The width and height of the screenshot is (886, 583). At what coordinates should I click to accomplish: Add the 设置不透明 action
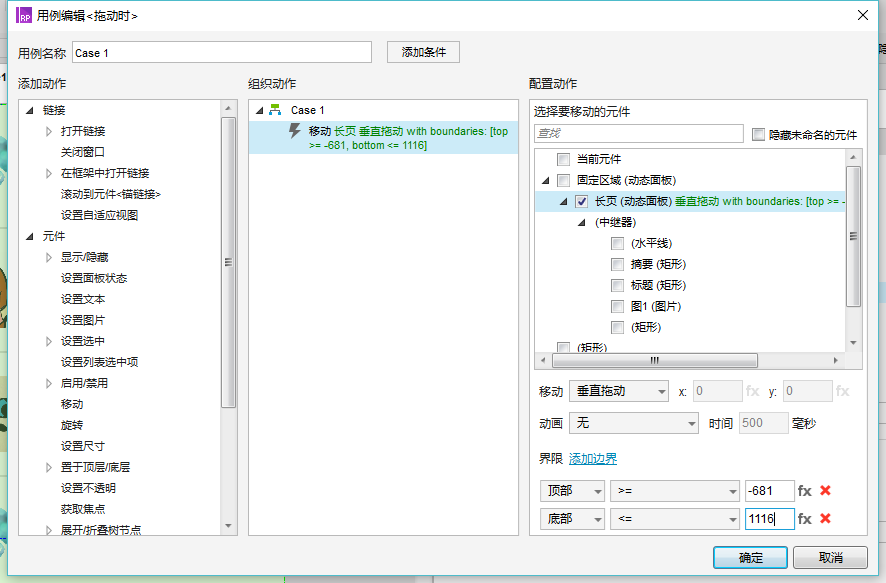88,488
